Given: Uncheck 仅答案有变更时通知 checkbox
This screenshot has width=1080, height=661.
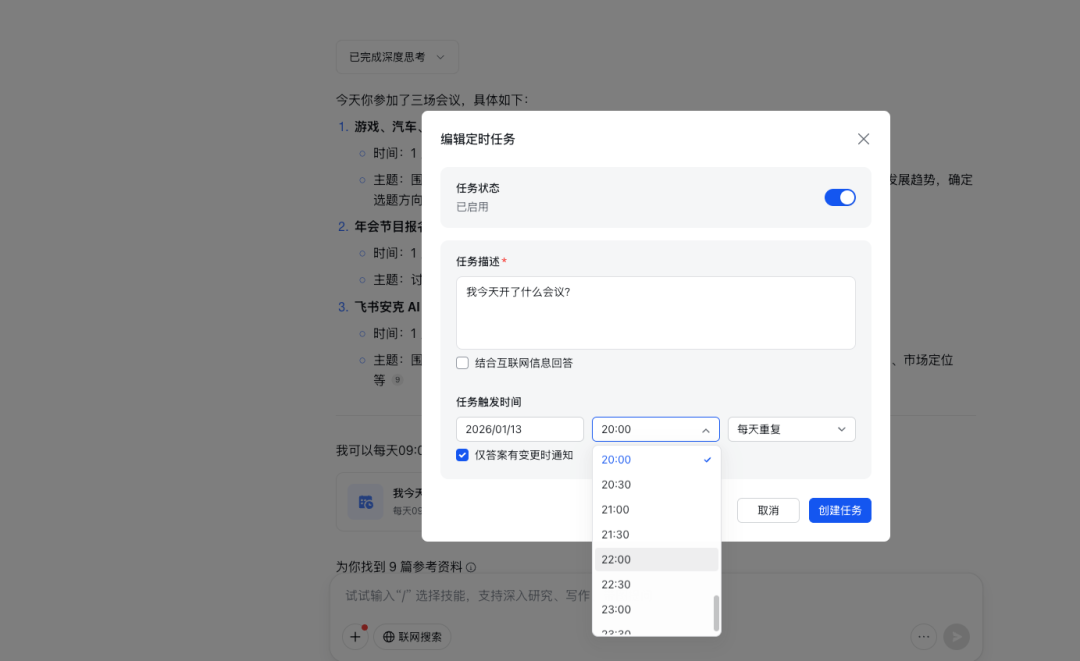Looking at the screenshot, I should (462, 455).
